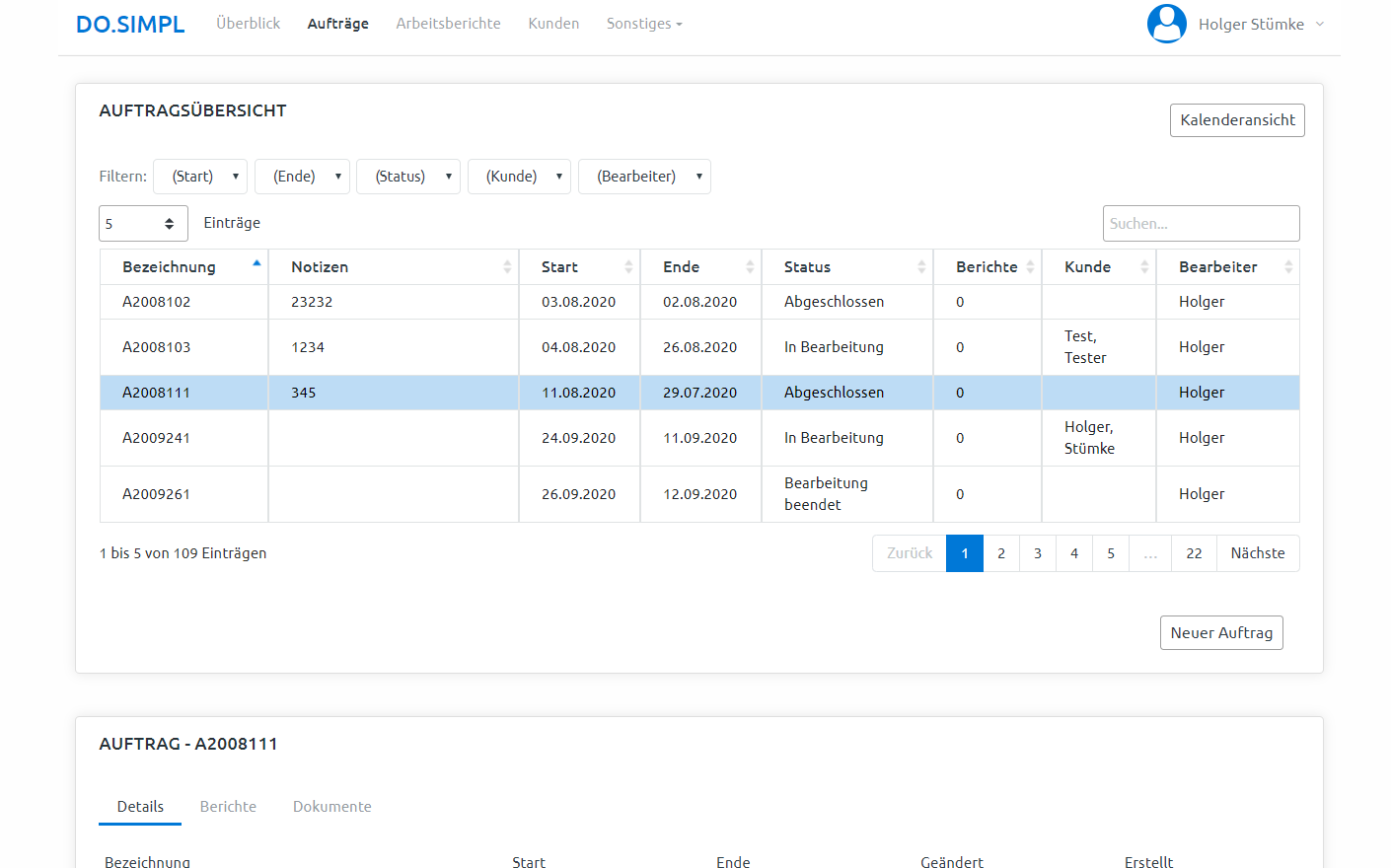Go to page 22 of results

1194,553
